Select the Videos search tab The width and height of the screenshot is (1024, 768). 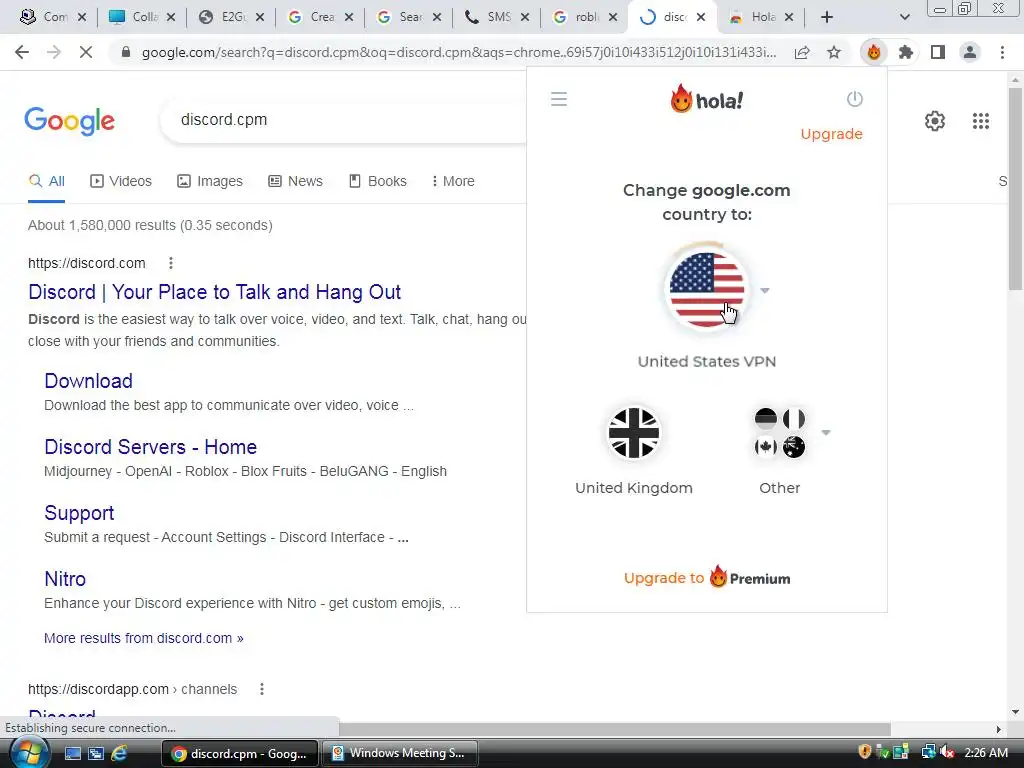tap(121, 181)
